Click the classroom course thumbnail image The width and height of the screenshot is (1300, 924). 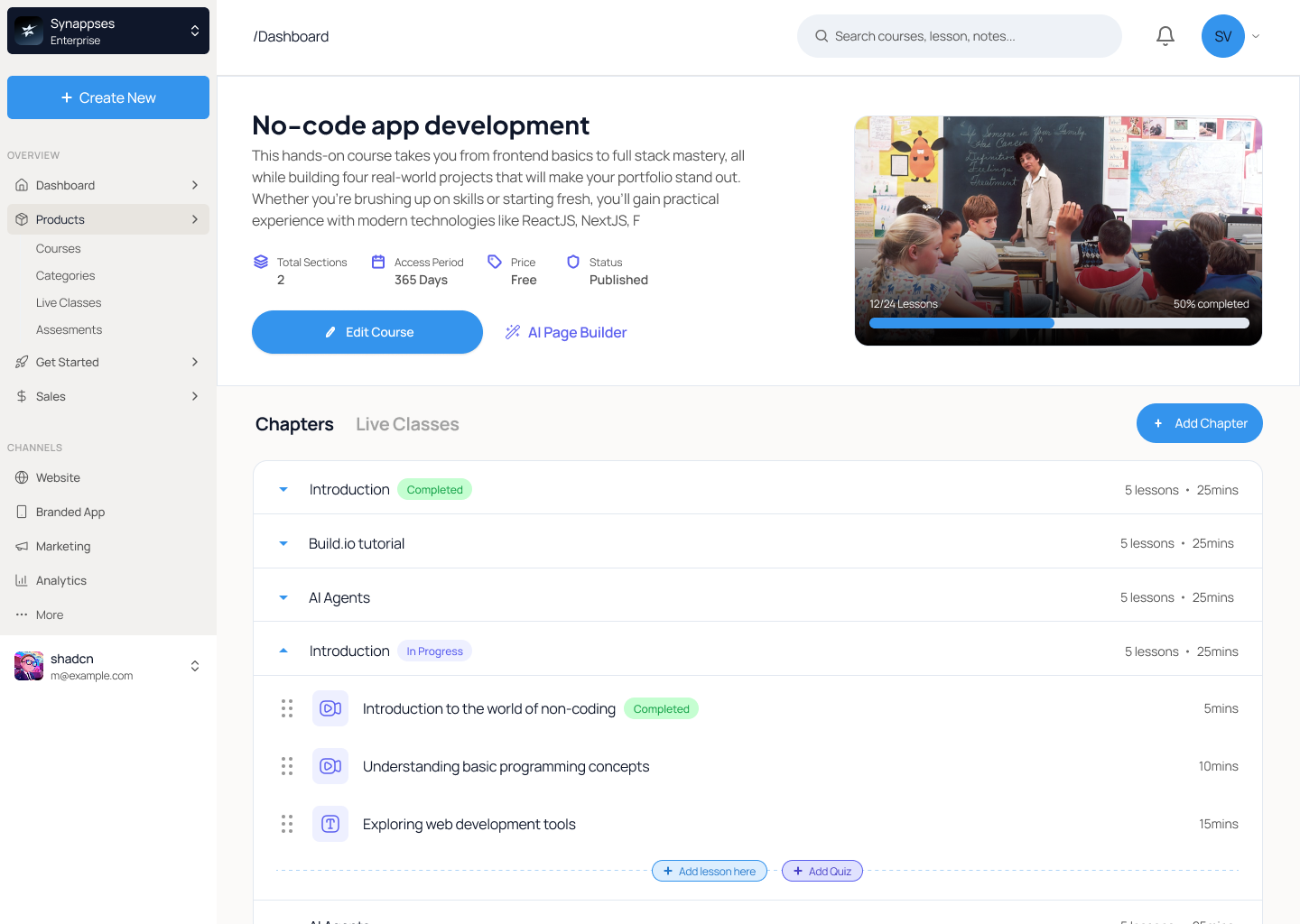(1058, 230)
